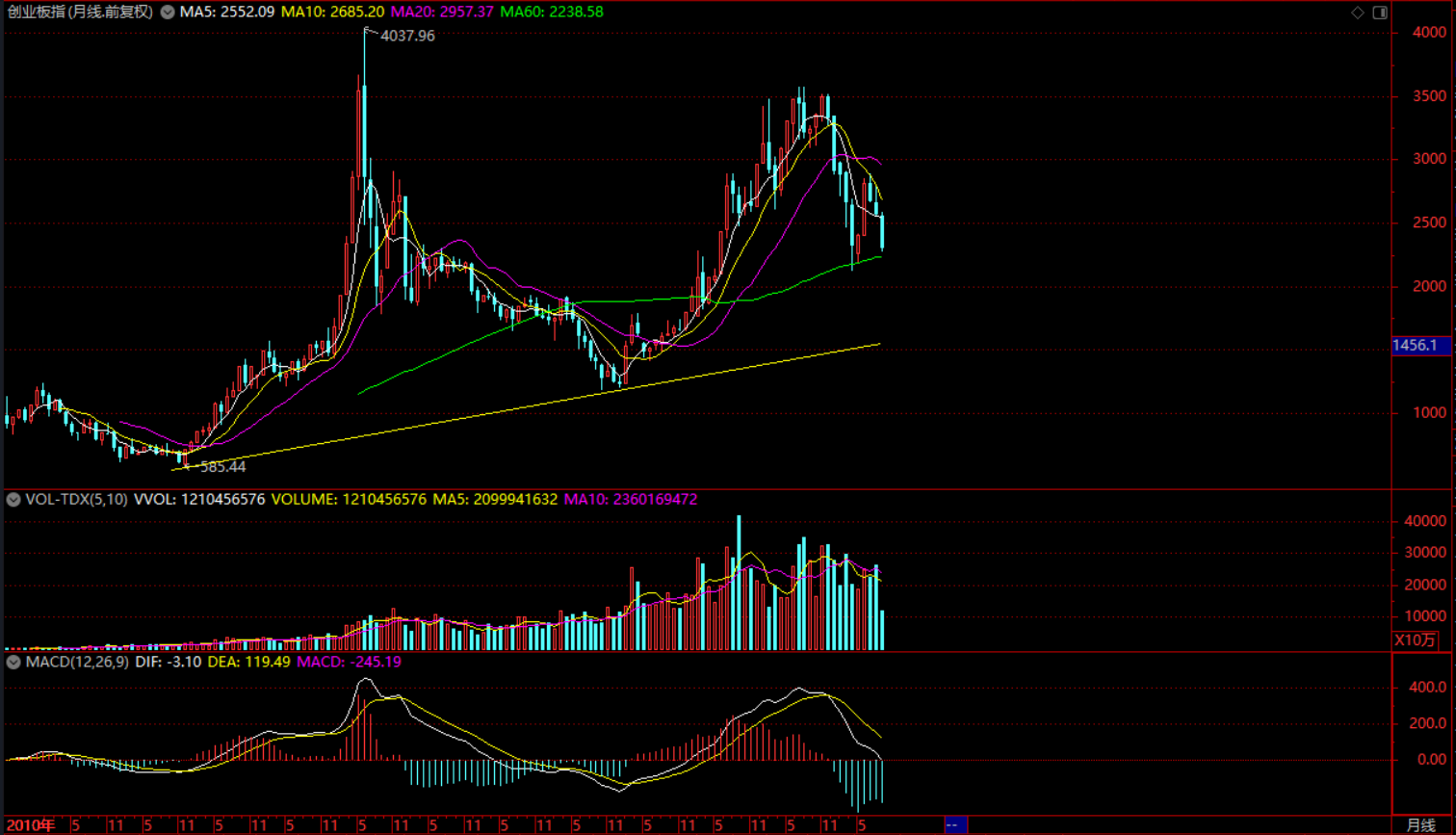Click the volume MA5: 2099941632 value
The image size is (1456, 835).
pyautogui.click(x=495, y=500)
